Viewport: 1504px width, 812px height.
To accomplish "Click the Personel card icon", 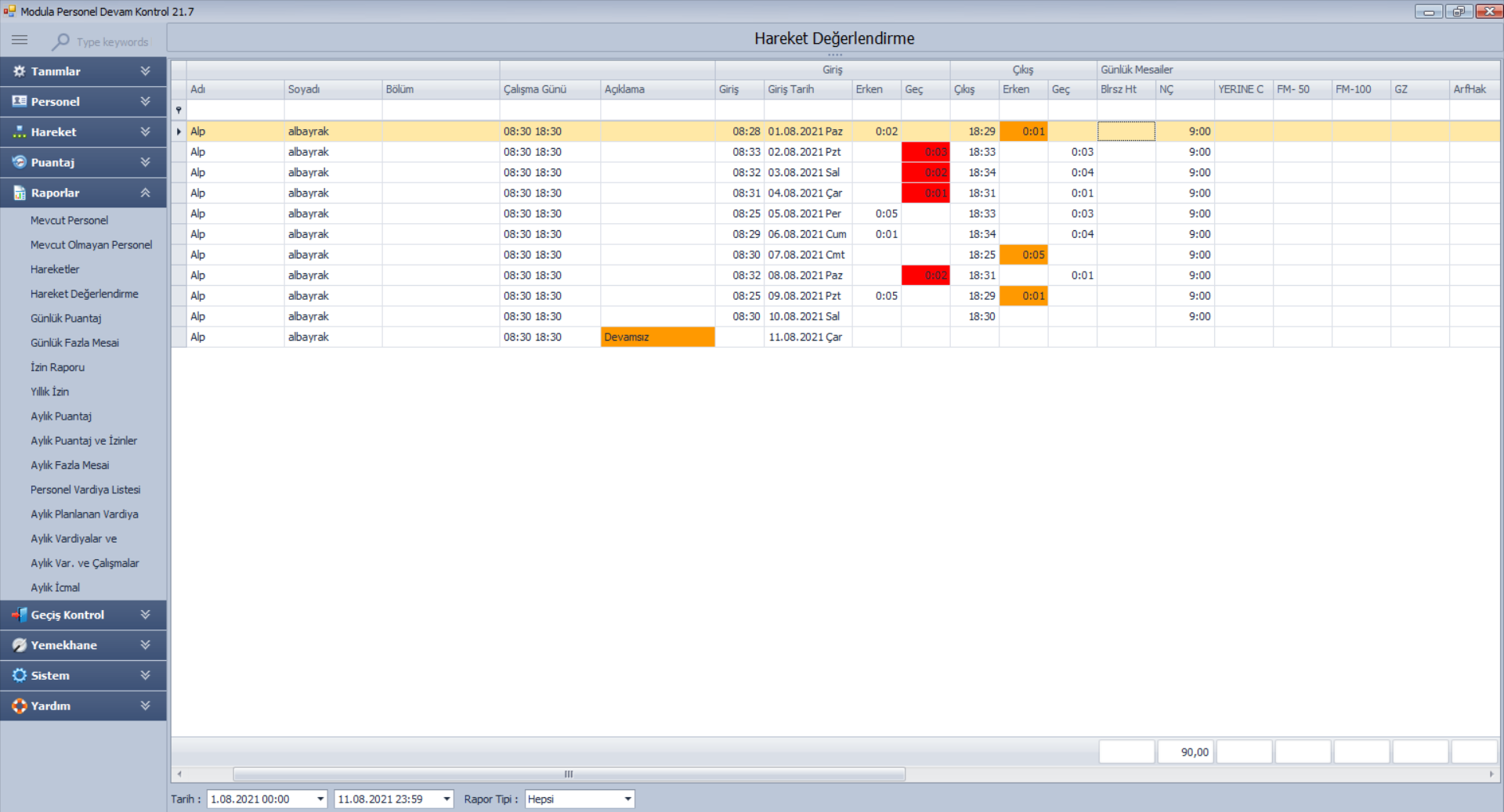I will (x=19, y=102).
